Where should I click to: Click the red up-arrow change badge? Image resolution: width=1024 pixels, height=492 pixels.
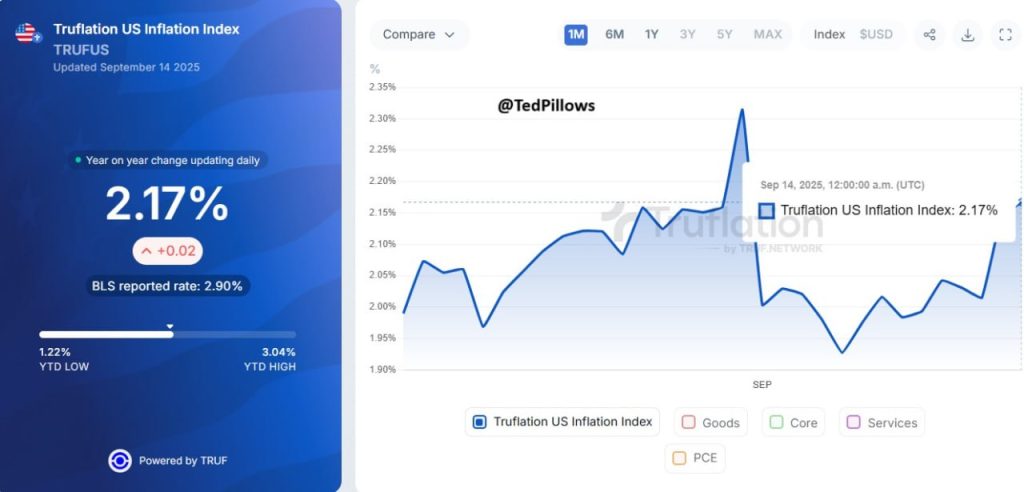pos(168,251)
